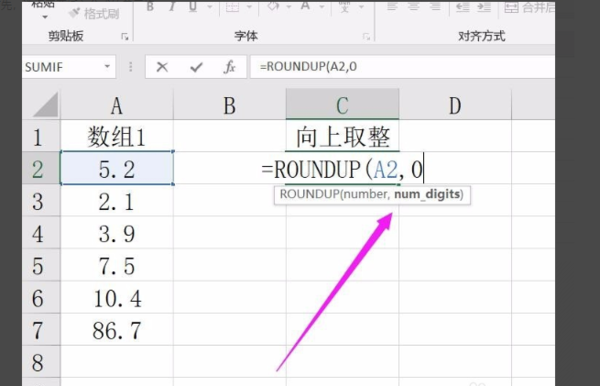Click number argument in the ROUNDUP tooltip

[365, 194]
